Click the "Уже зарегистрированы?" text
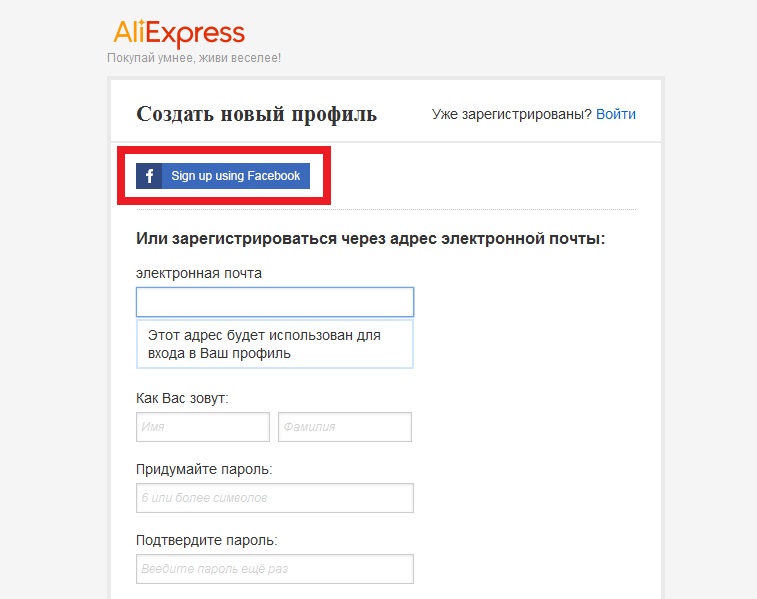Viewport: 757px width, 599px height. tap(511, 114)
